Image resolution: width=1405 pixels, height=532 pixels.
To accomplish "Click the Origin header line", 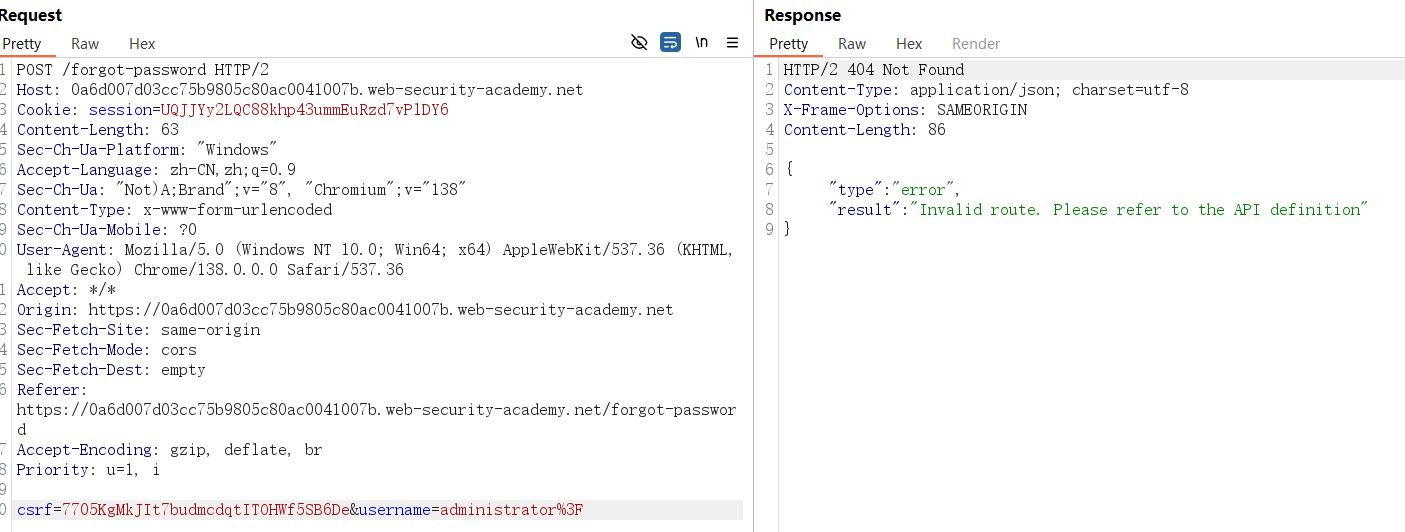I will coord(345,310).
